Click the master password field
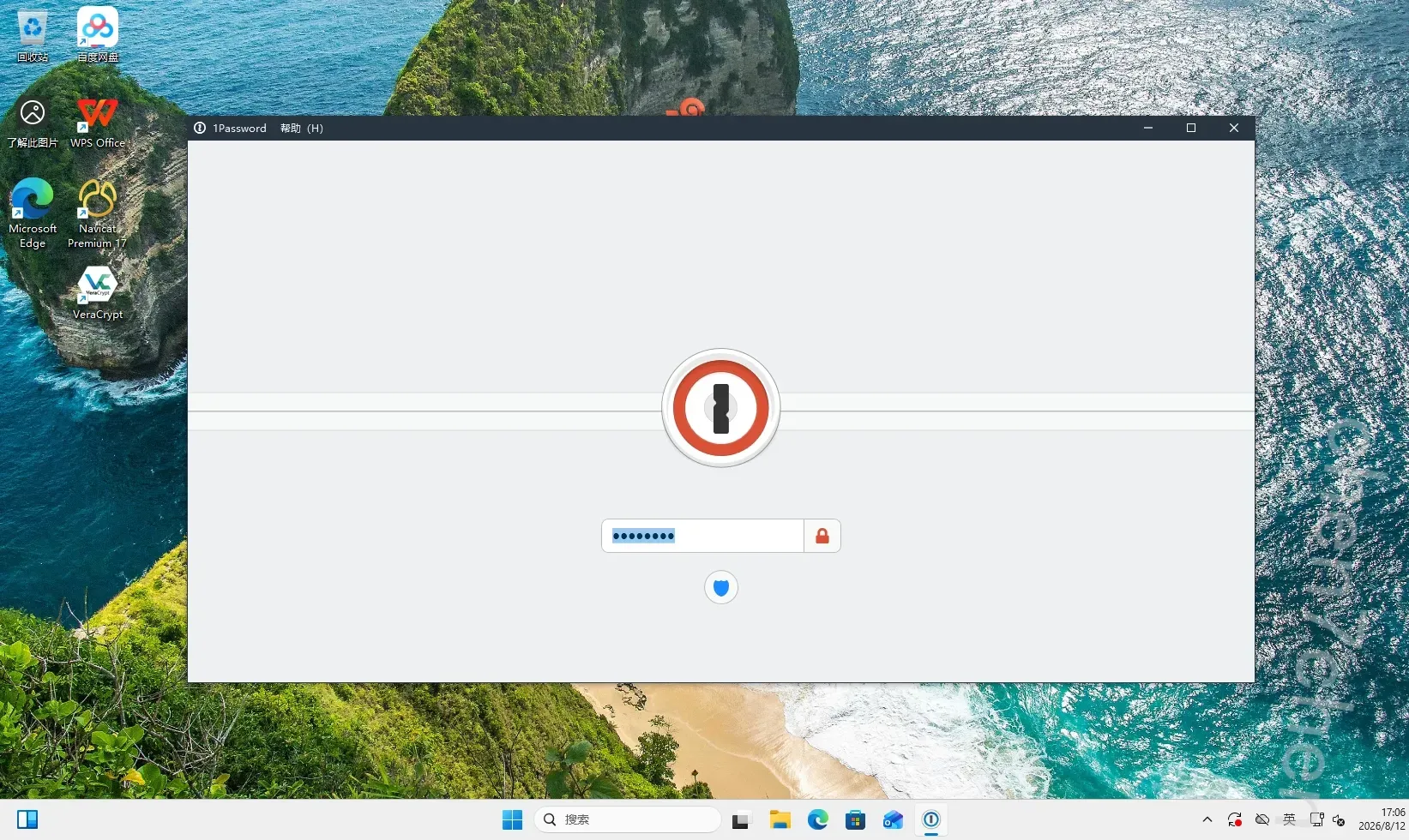This screenshot has width=1409, height=840. click(x=702, y=536)
